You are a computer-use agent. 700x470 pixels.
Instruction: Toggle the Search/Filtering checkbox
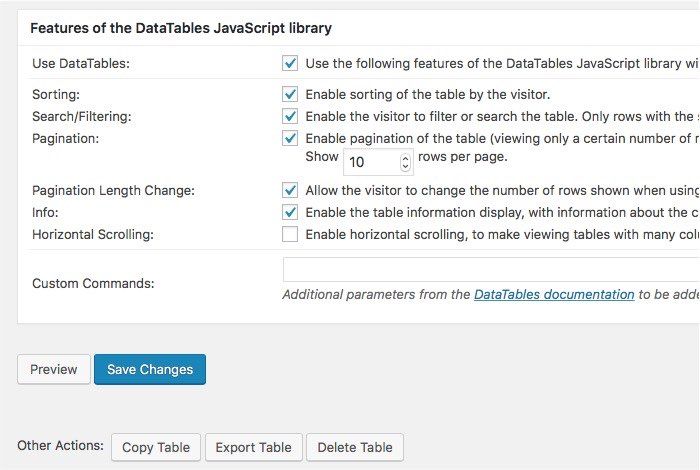[290, 116]
